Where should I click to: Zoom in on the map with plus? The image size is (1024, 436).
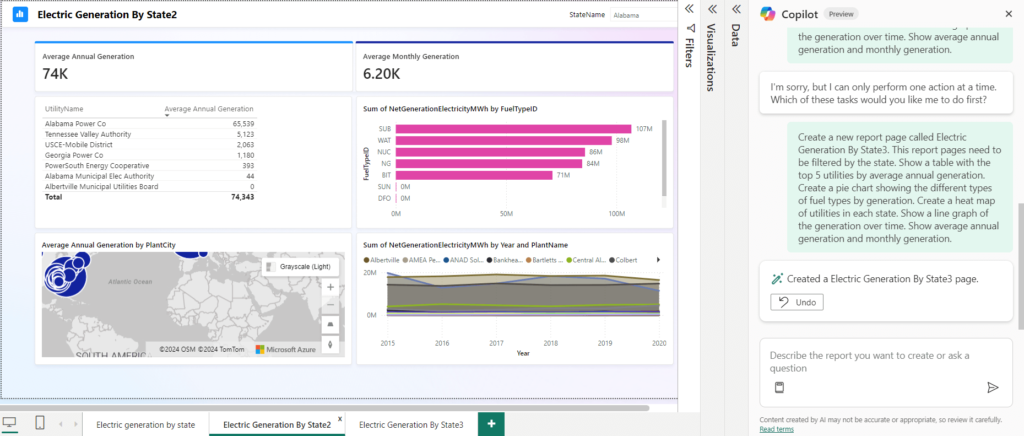click(x=331, y=286)
